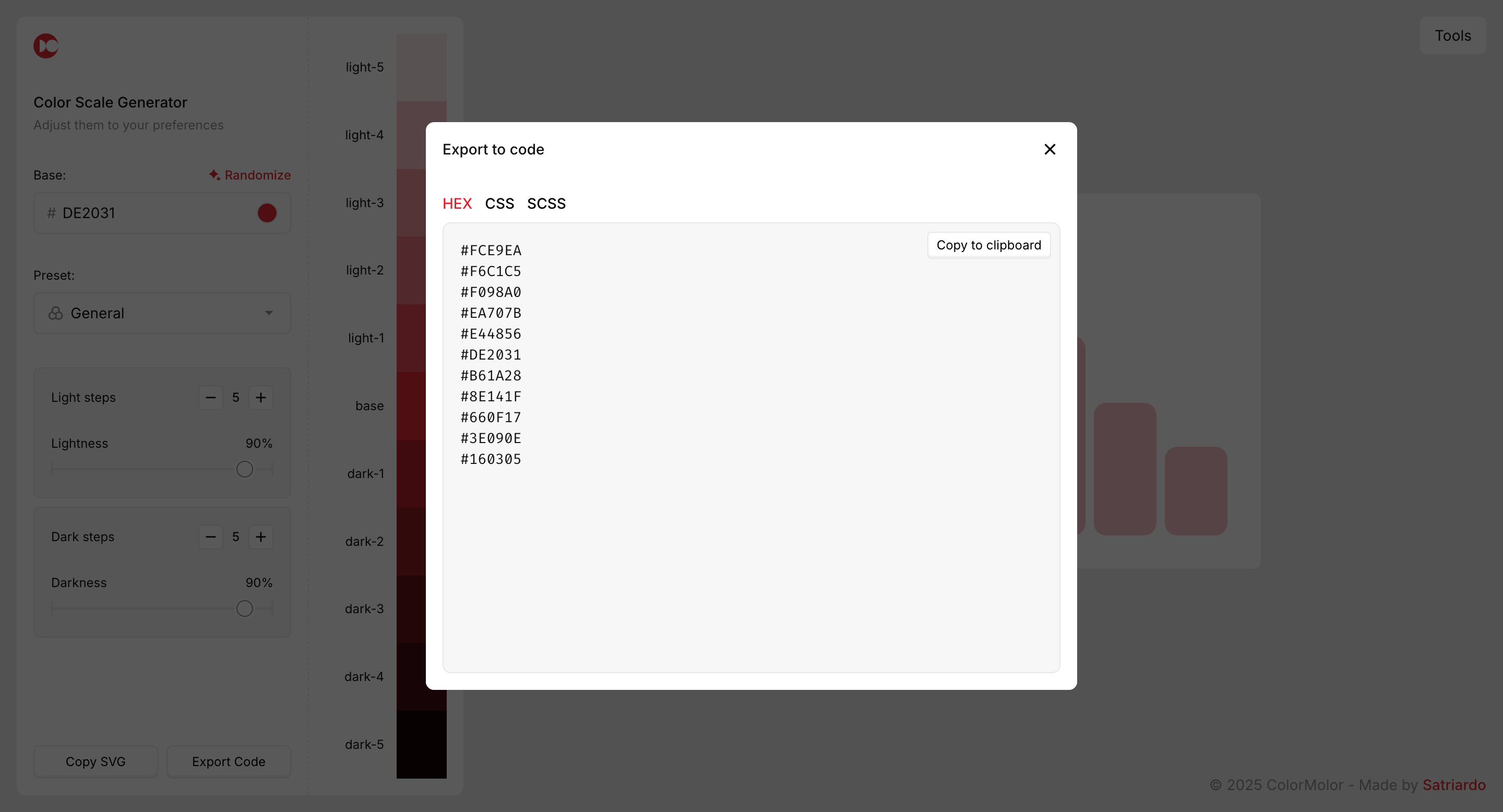
Task: Click the hex value #F098A0
Action: coord(491,292)
